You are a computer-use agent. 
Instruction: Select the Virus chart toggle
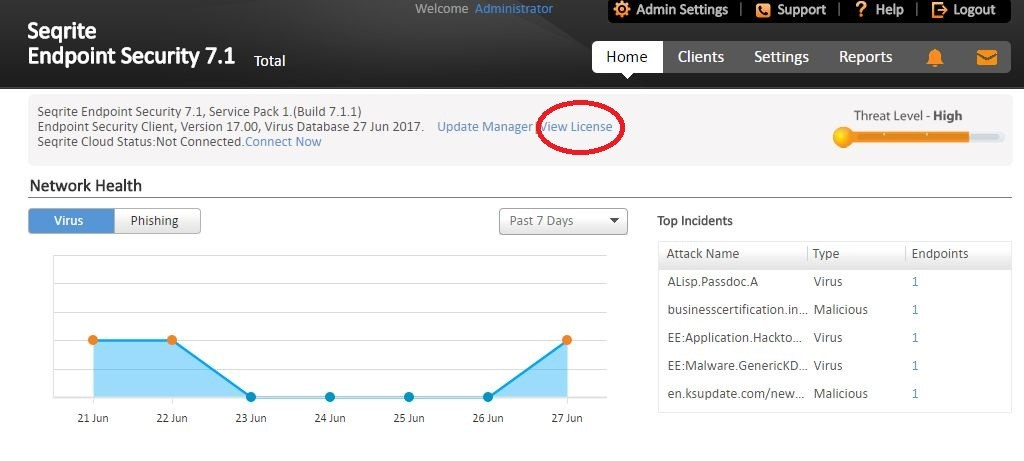(x=71, y=221)
